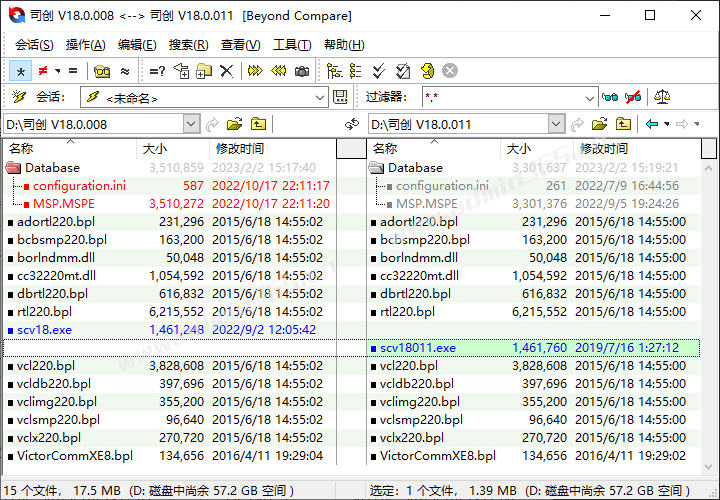Click the delete (X) toolbar icon

[x=226, y=71]
